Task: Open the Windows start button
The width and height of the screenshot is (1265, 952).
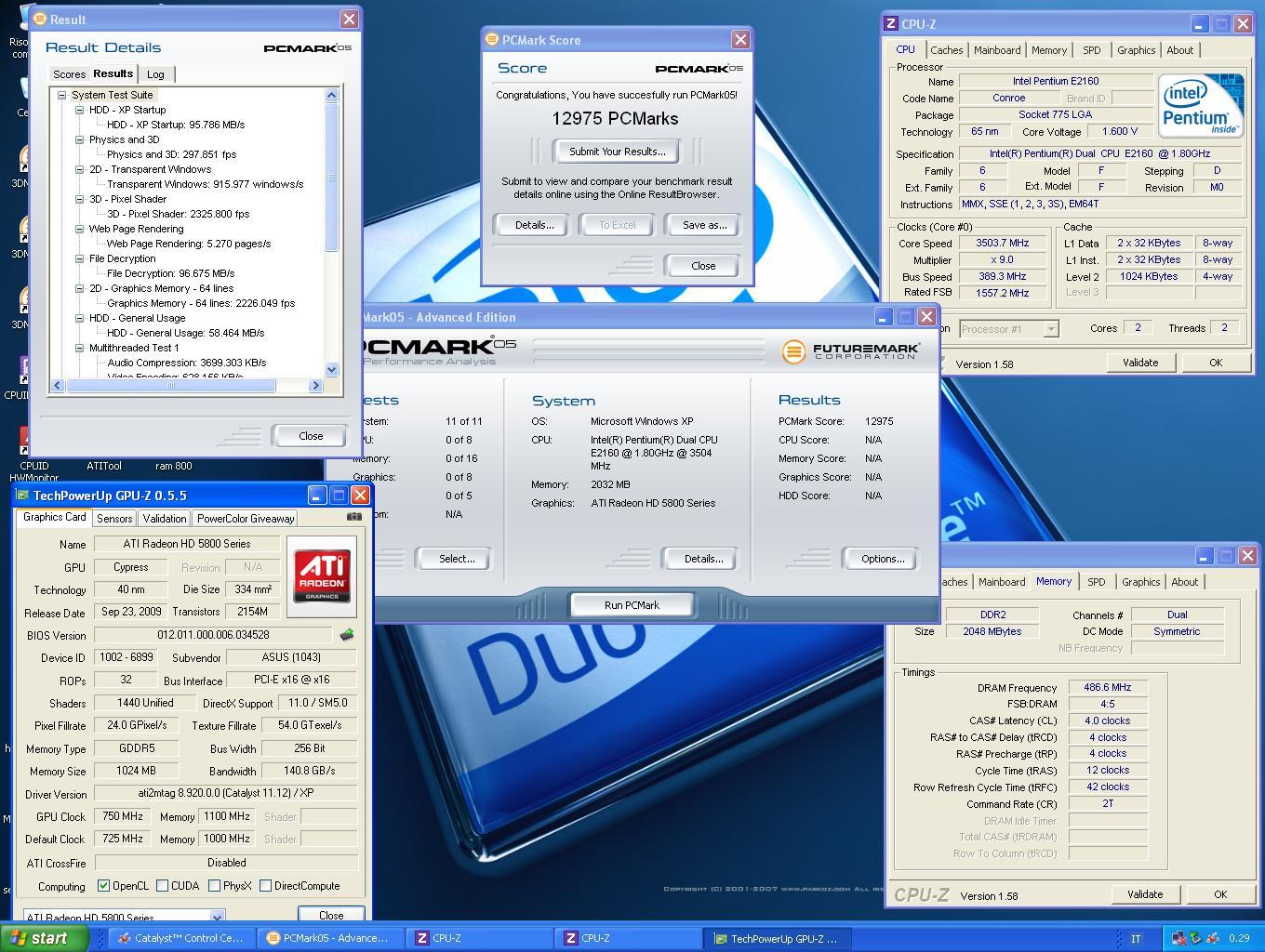Action: 43,938
